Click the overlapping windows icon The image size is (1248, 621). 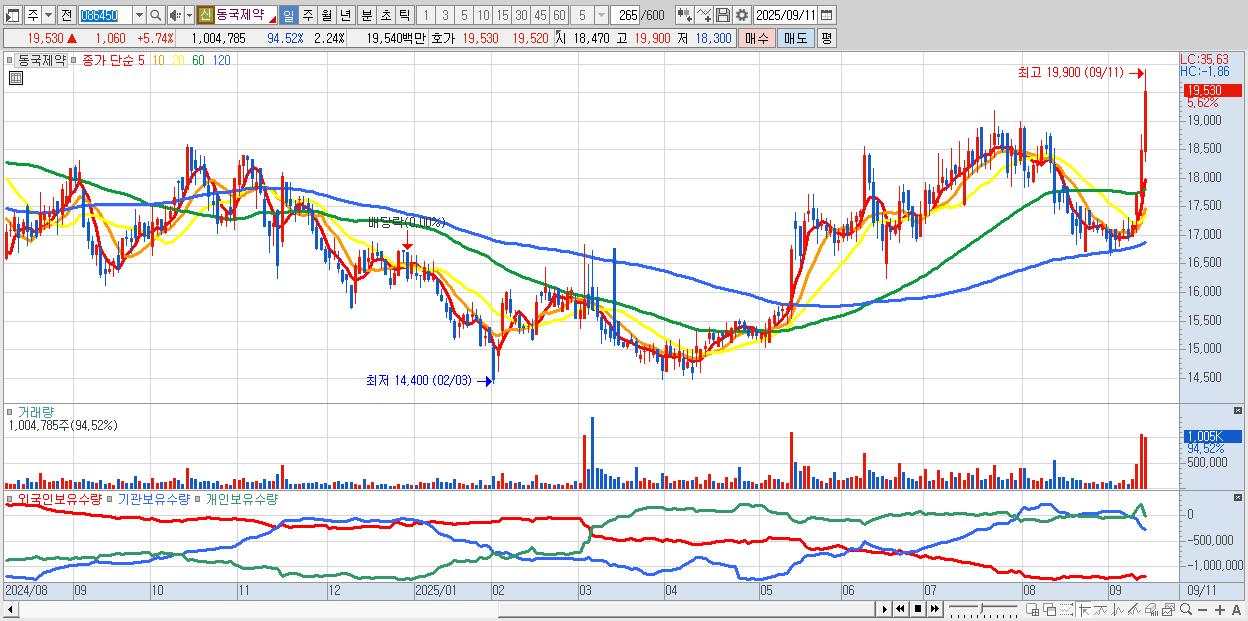(1050, 609)
